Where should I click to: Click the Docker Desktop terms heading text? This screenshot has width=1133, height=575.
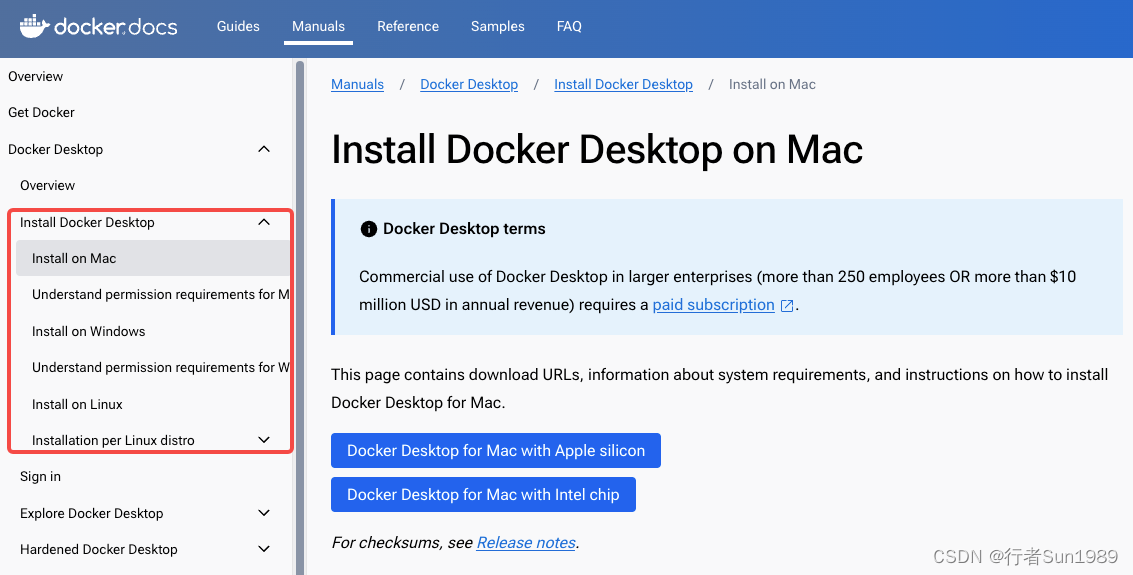(x=464, y=229)
